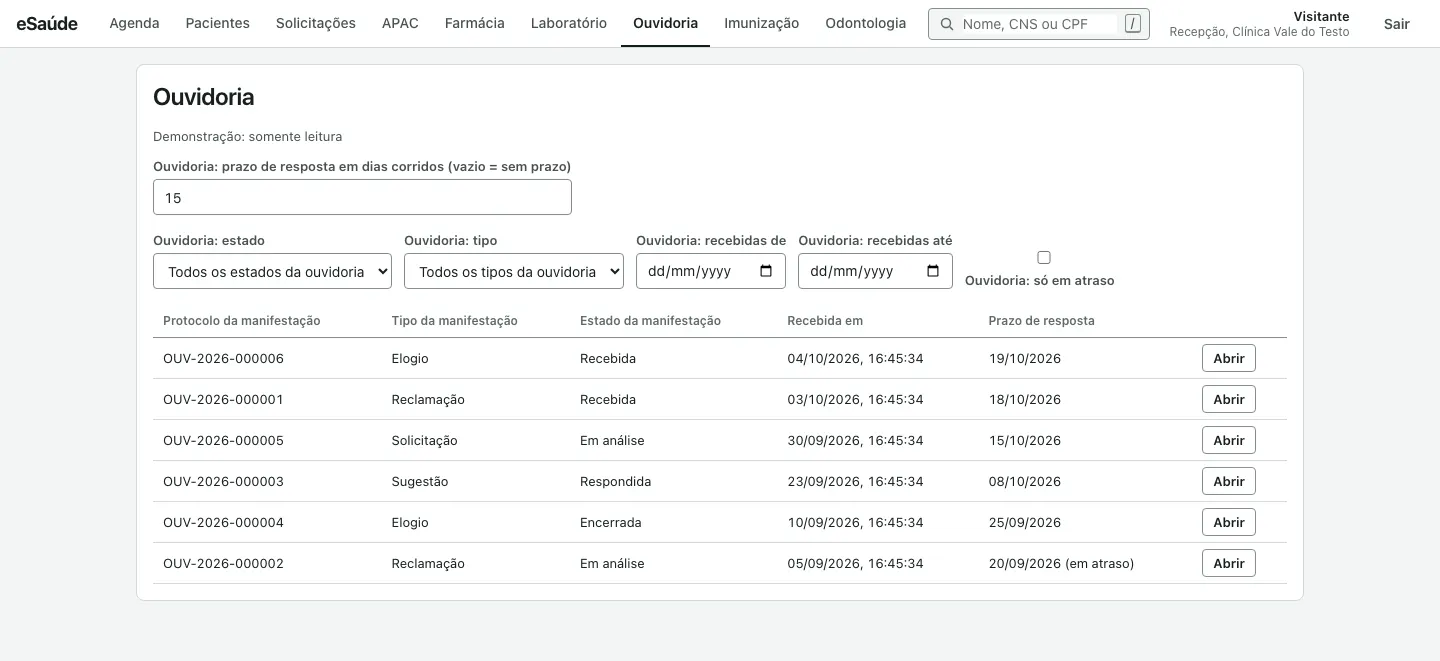
Task: Click the Sugestão type cell
Action: (x=420, y=481)
